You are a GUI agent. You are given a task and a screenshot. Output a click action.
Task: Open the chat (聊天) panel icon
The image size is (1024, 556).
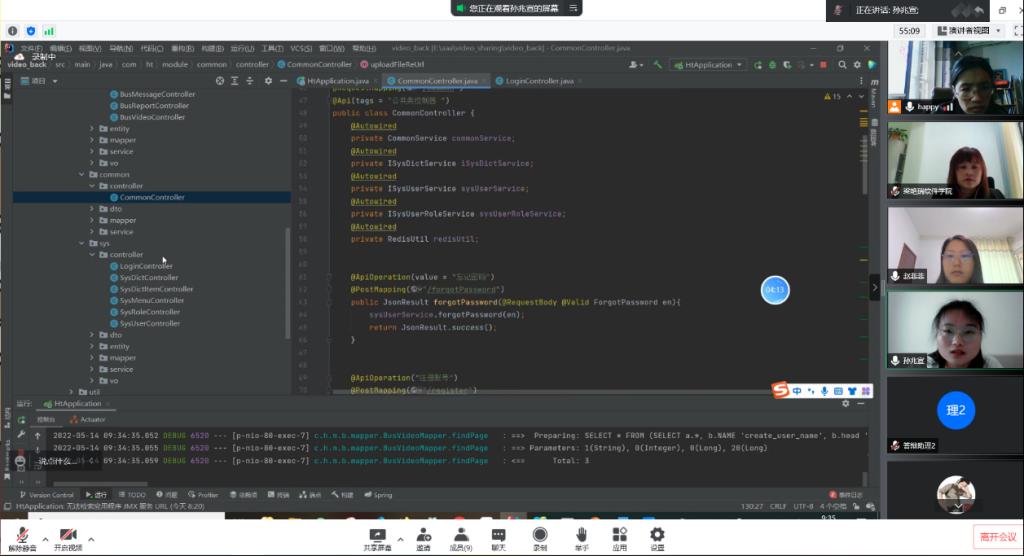[498, 535]
